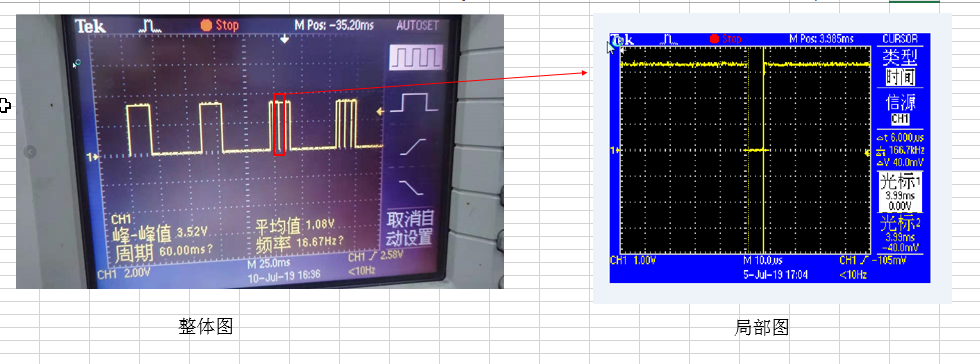Select the left oscilloscope photo of the pulse train
The image size is (980, 364).
pos(259,151)
